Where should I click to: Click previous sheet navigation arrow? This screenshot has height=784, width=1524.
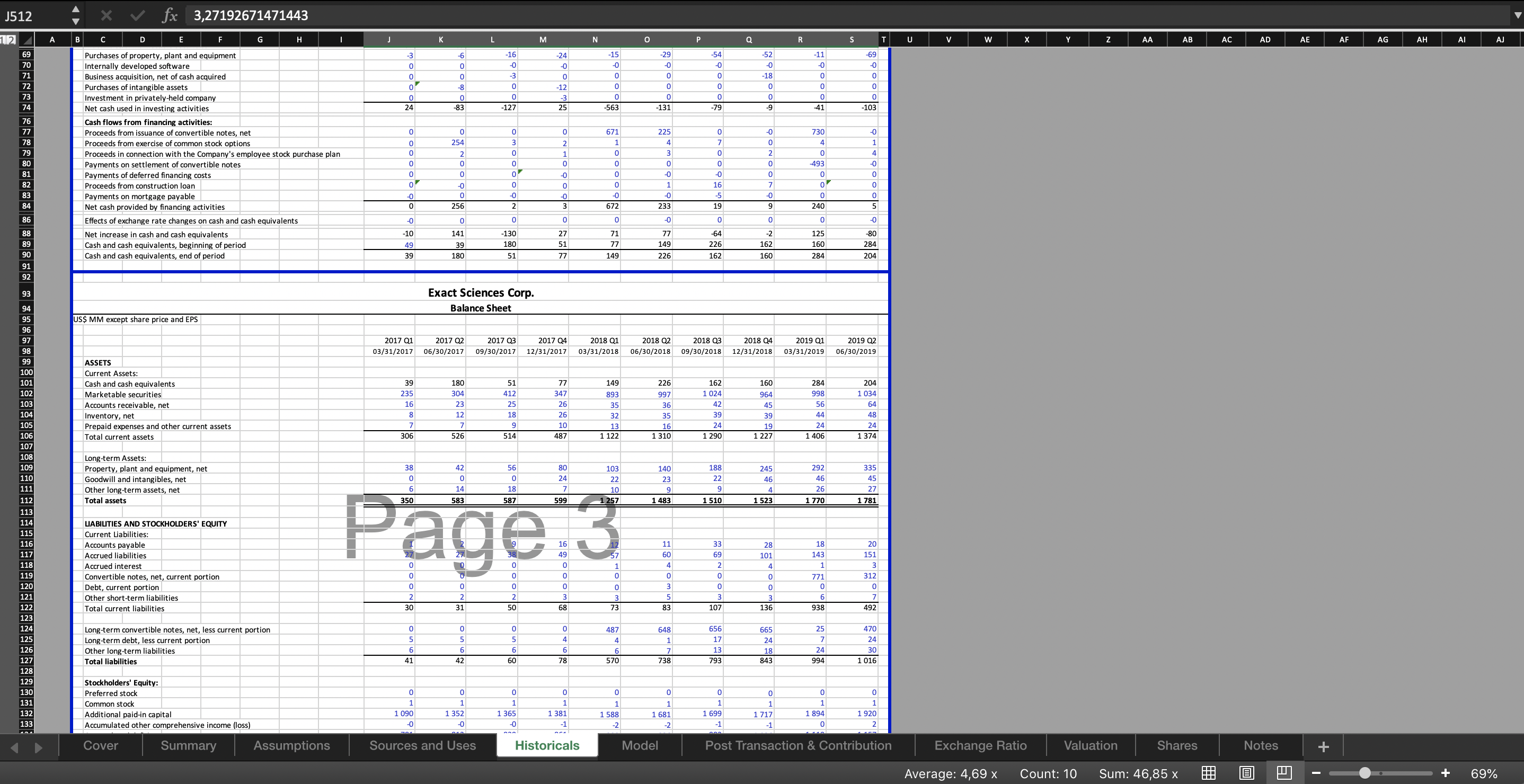(x=15, y=747)
